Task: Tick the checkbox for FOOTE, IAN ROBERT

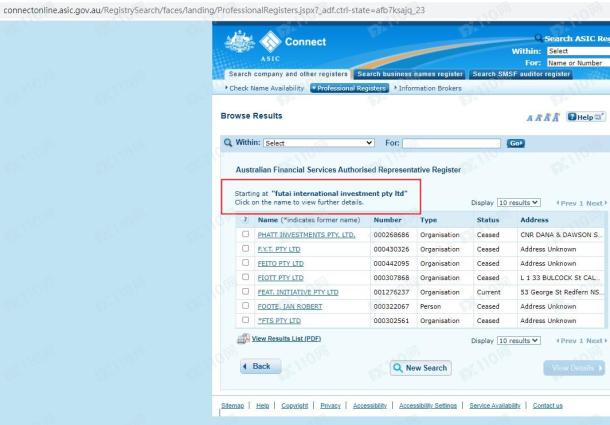Action: coord(245,306)
